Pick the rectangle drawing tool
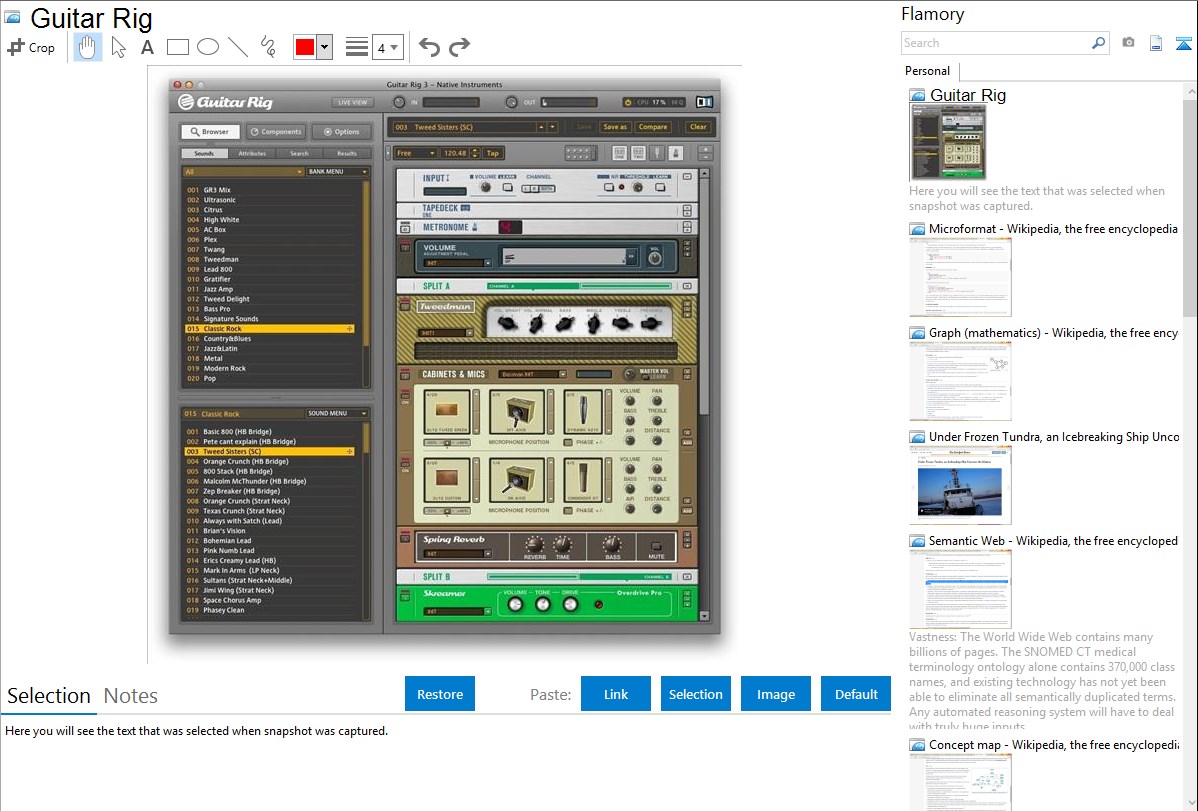 coord(177,47)
